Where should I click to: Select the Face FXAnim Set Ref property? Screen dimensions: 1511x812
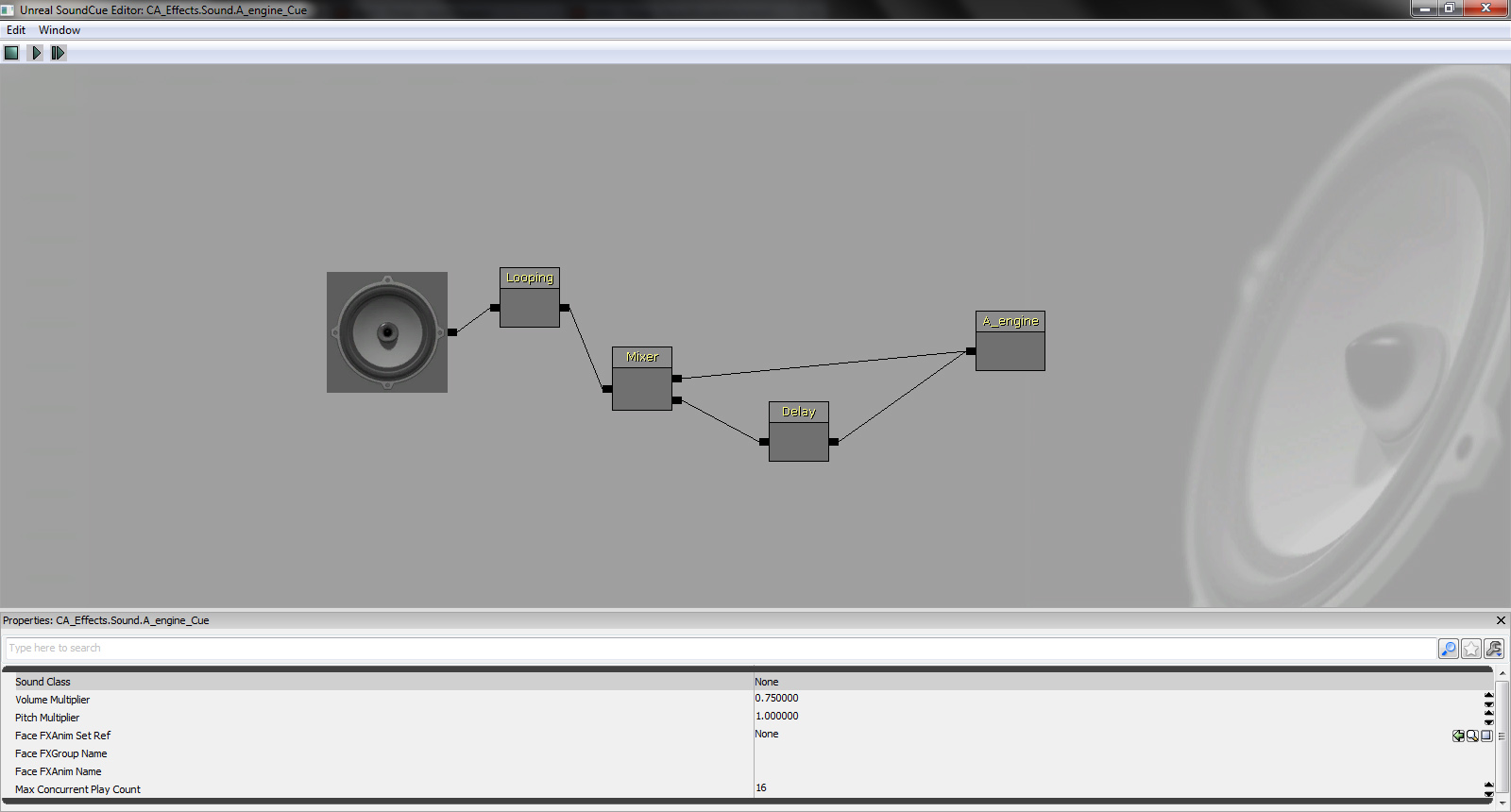[x=62, y=736]
